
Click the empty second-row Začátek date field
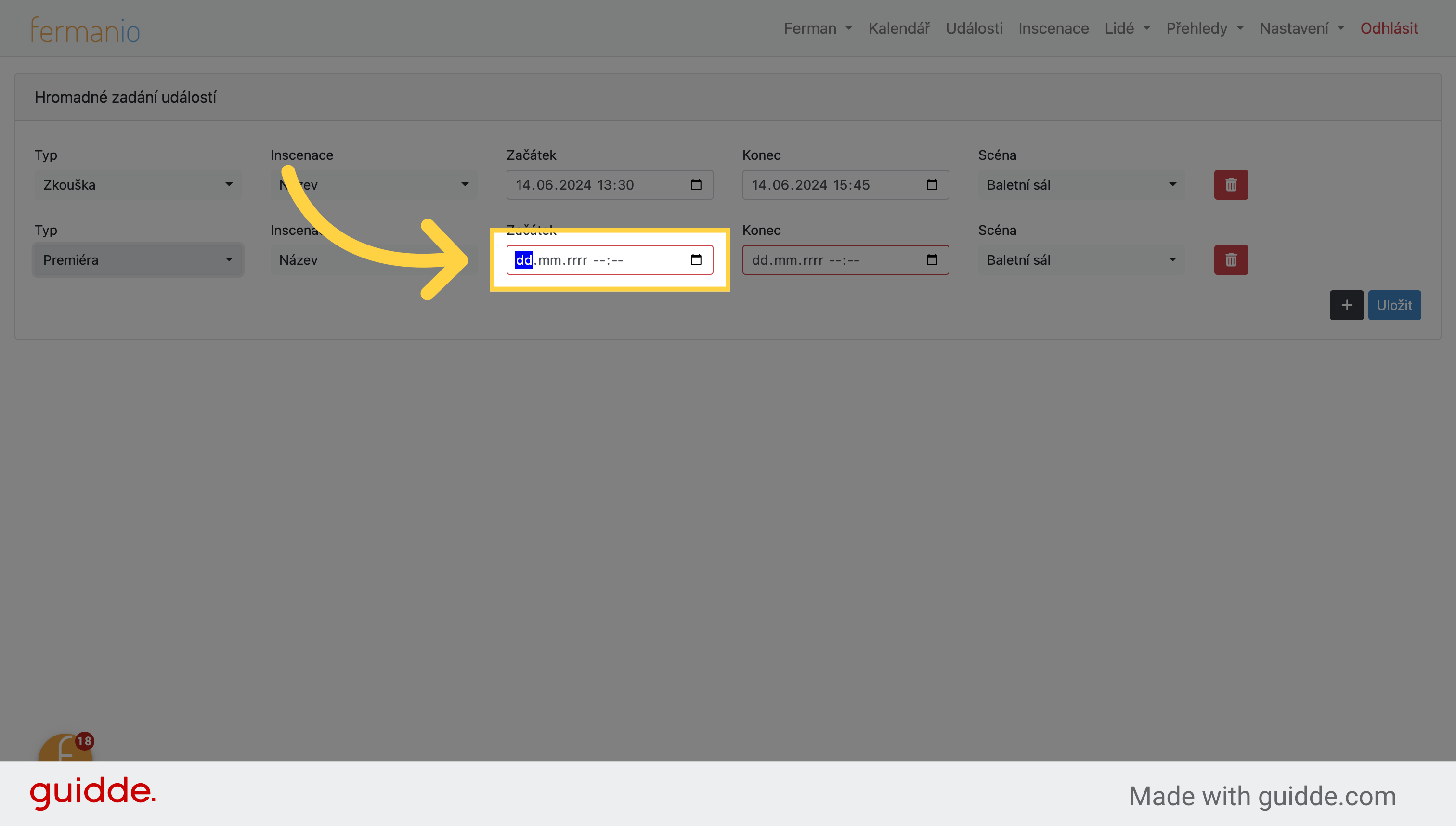pyautogui.click(x=610, y=260)
